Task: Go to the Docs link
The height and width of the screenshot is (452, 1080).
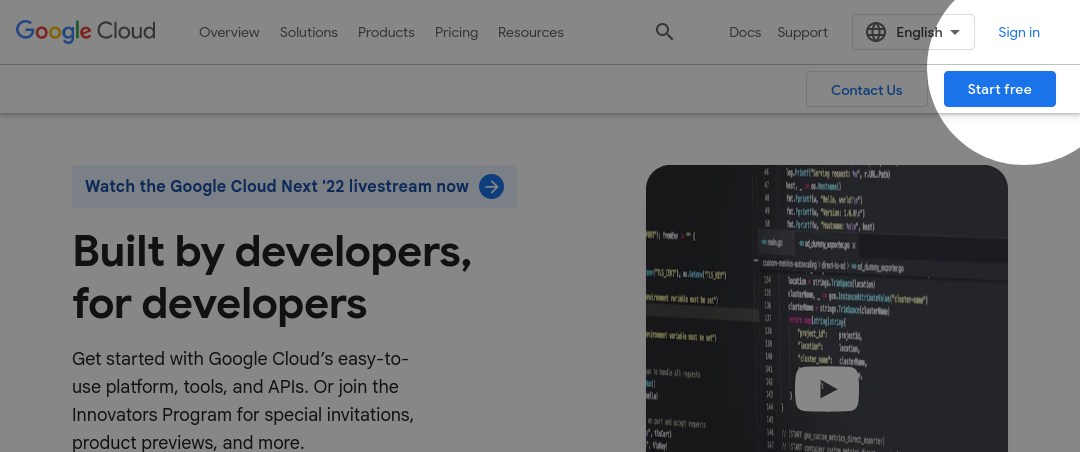Action: 745,32
